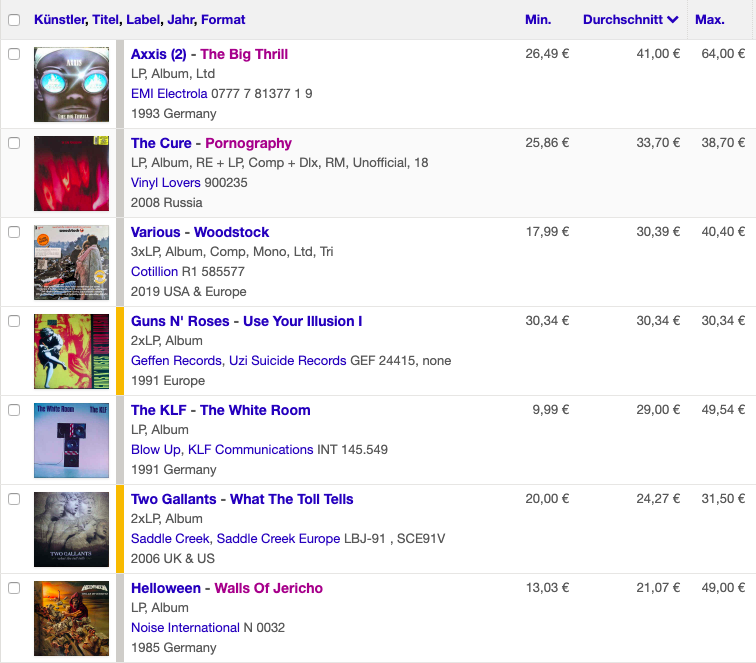Open artist link The Cure

(161, 143)
